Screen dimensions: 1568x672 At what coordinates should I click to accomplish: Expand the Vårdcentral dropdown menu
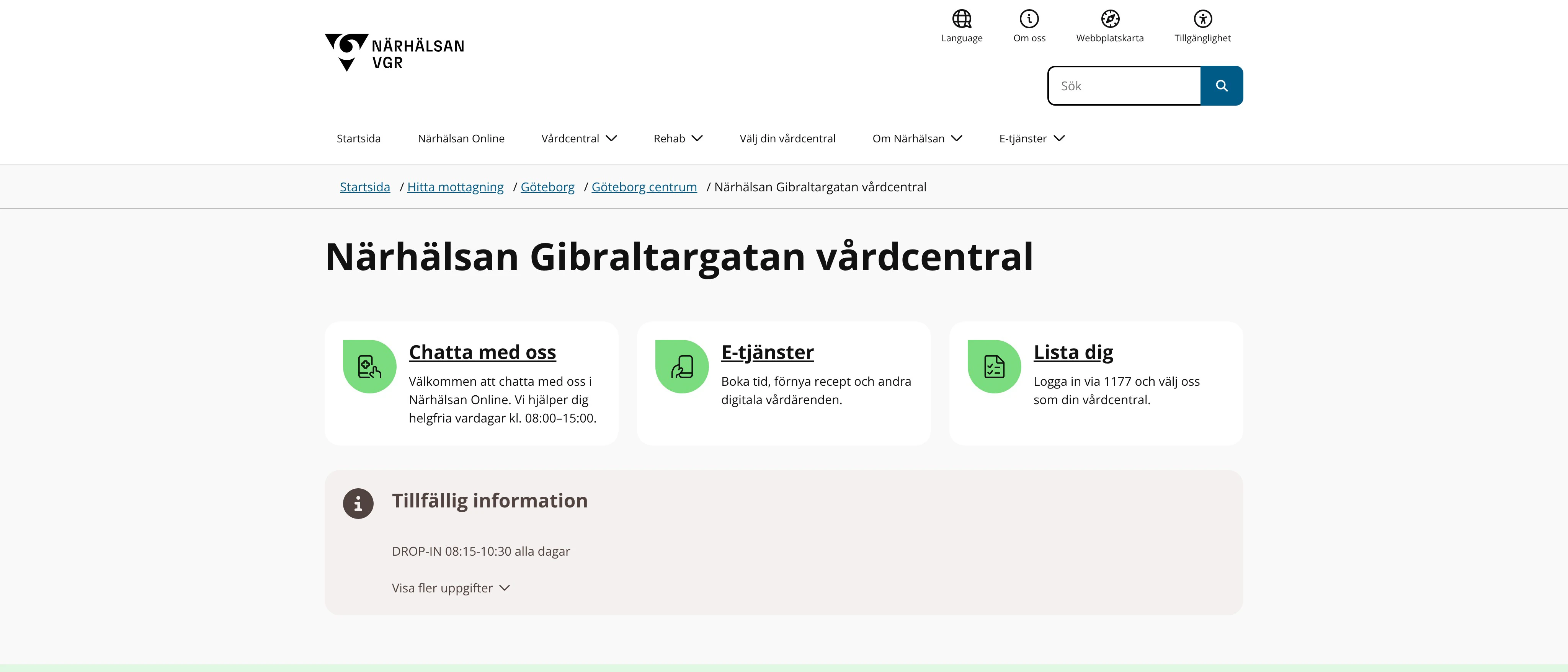[x=579, y=139]
